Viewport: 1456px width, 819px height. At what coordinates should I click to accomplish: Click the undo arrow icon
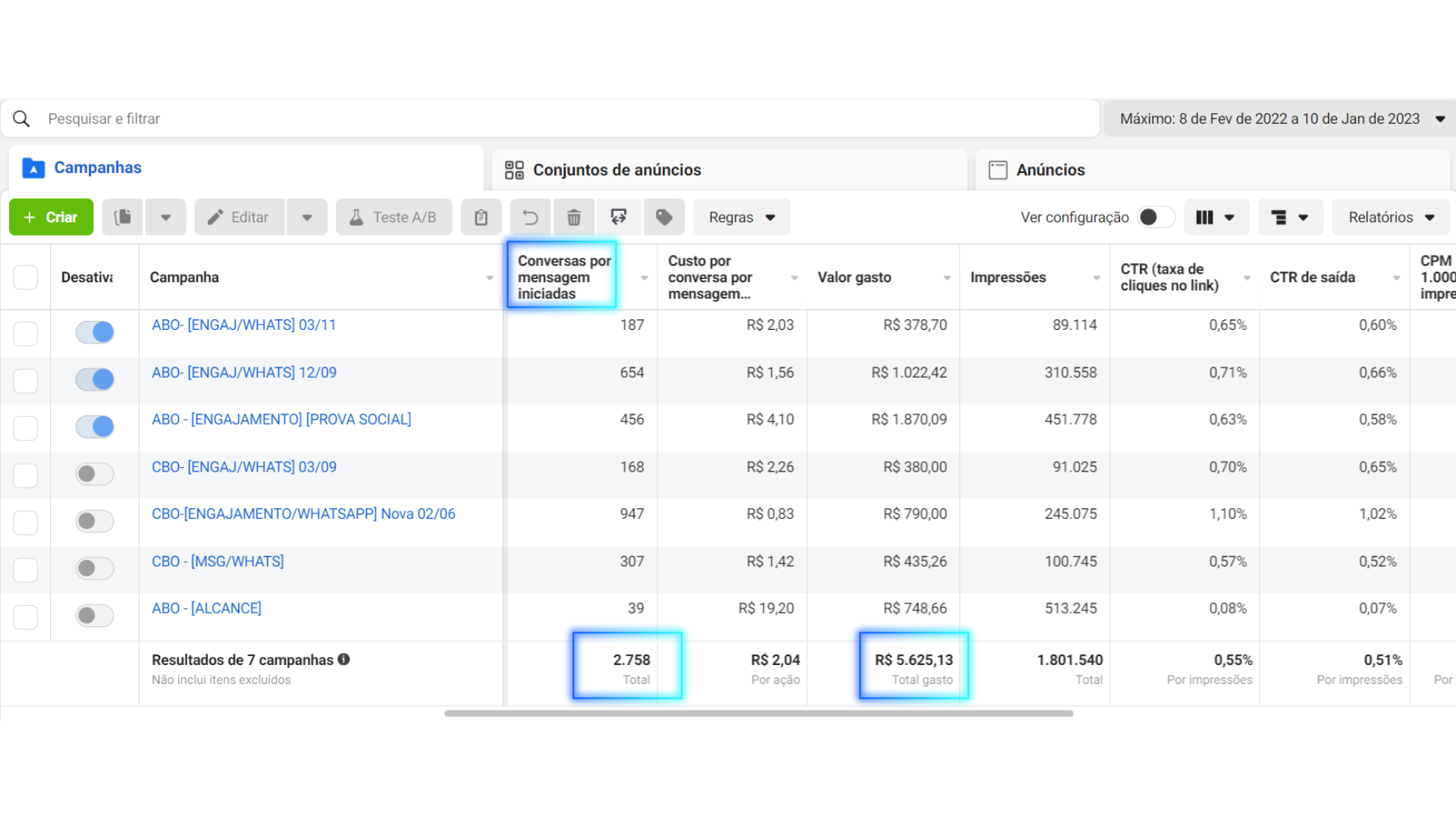tap(530, 218)
